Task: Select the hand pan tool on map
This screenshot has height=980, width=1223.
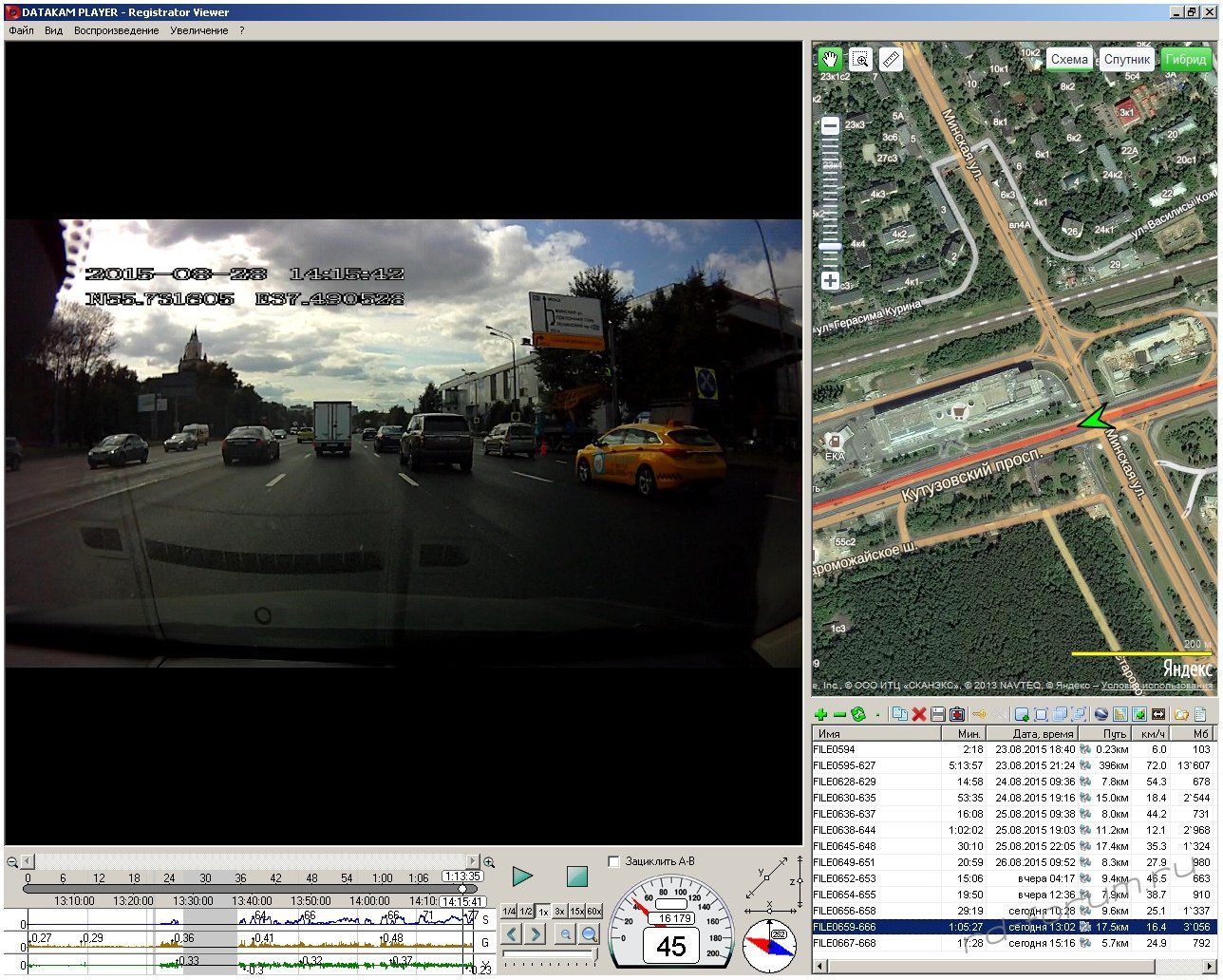Action: point(831,59)
